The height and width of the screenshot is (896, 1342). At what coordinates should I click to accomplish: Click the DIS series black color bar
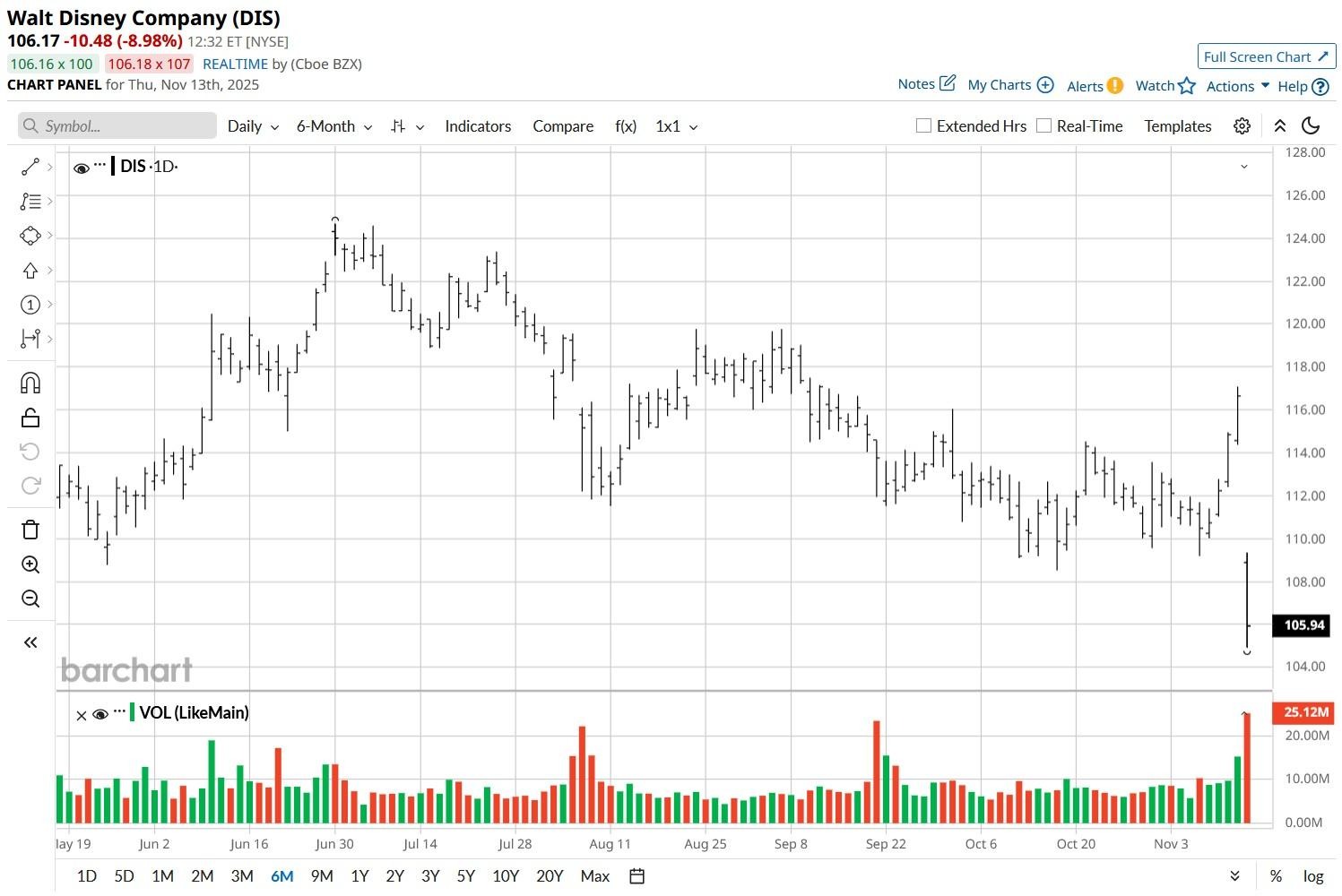(113, 166)
